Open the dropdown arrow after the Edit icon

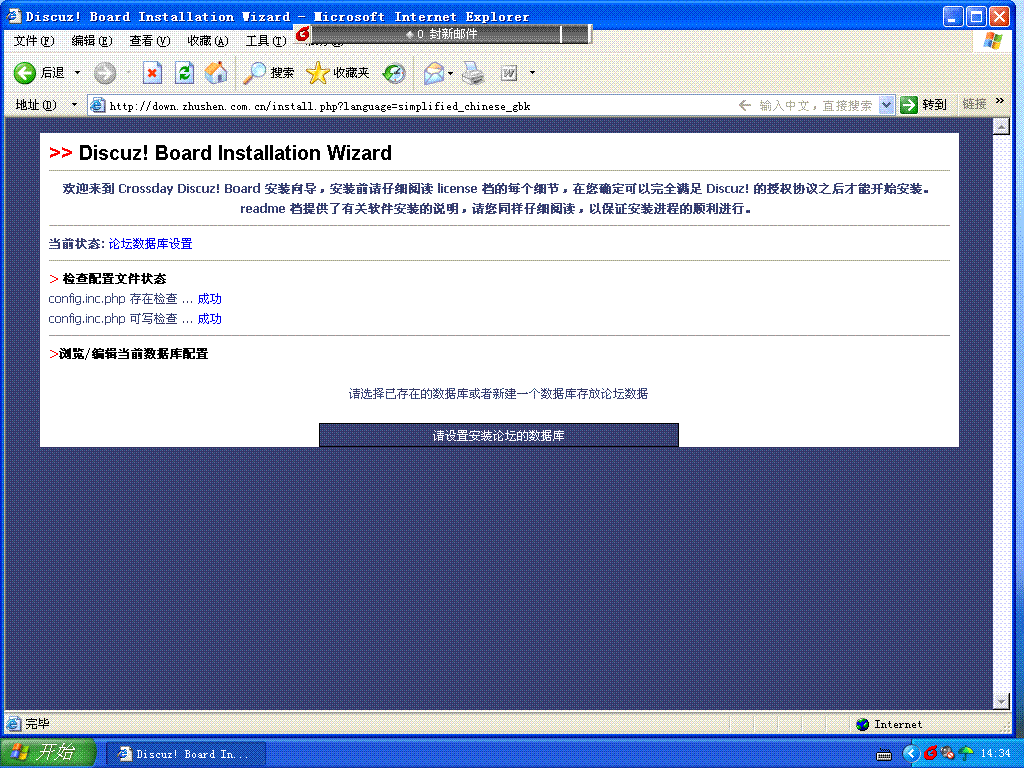tap(532, 72)
